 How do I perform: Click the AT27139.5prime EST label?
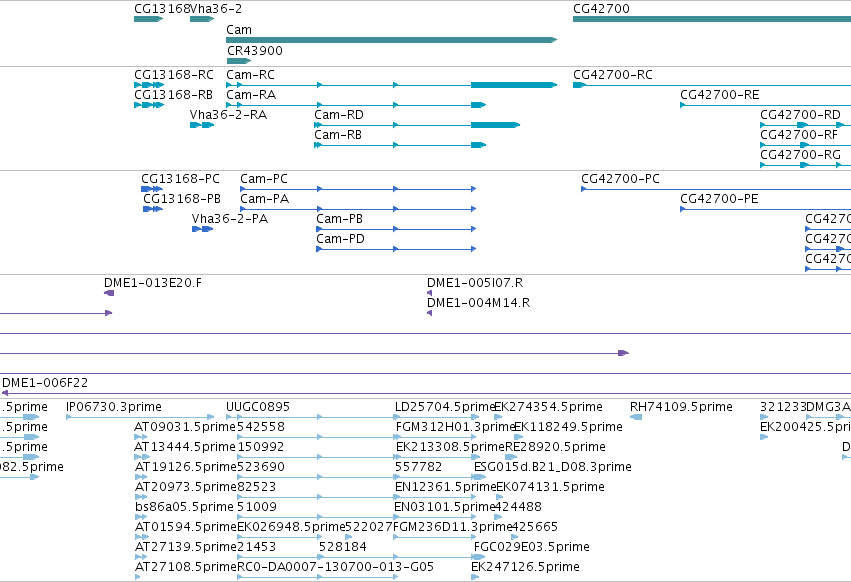186,547
